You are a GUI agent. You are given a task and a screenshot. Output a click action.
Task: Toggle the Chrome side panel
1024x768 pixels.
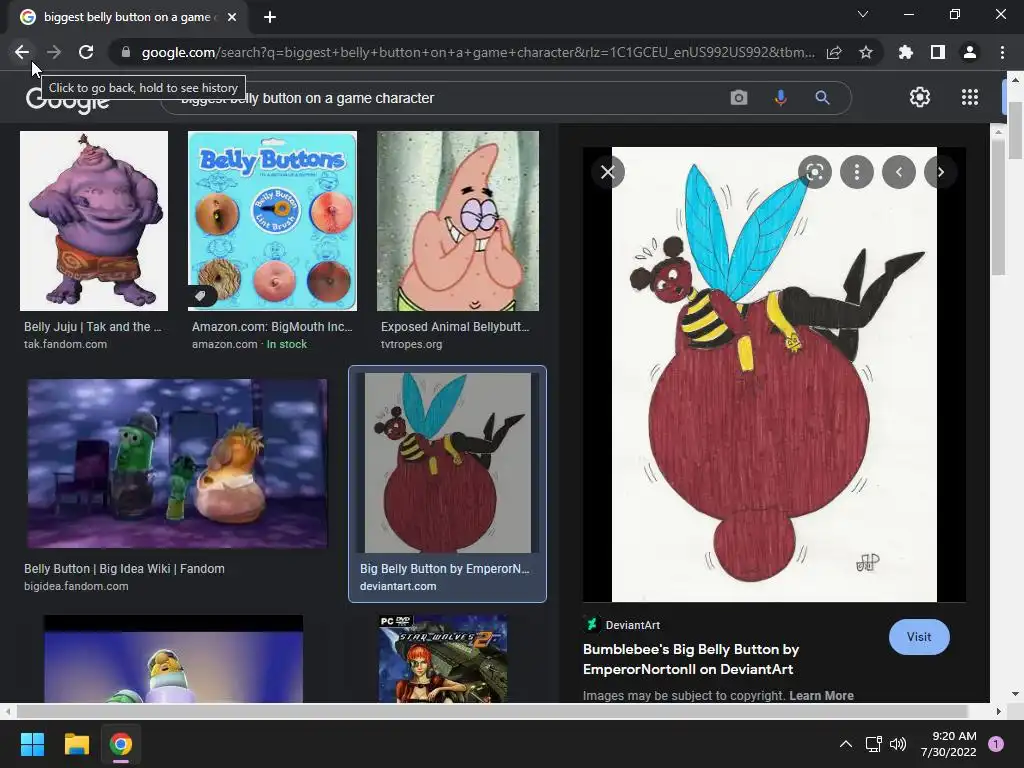[938, 52]
